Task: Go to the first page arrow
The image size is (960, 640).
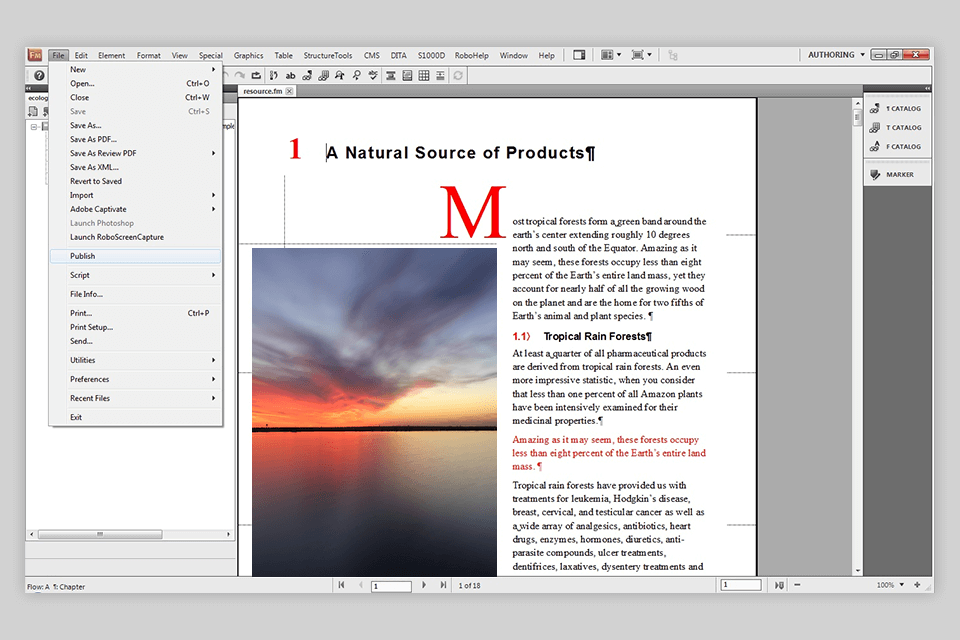Action: 341,585
